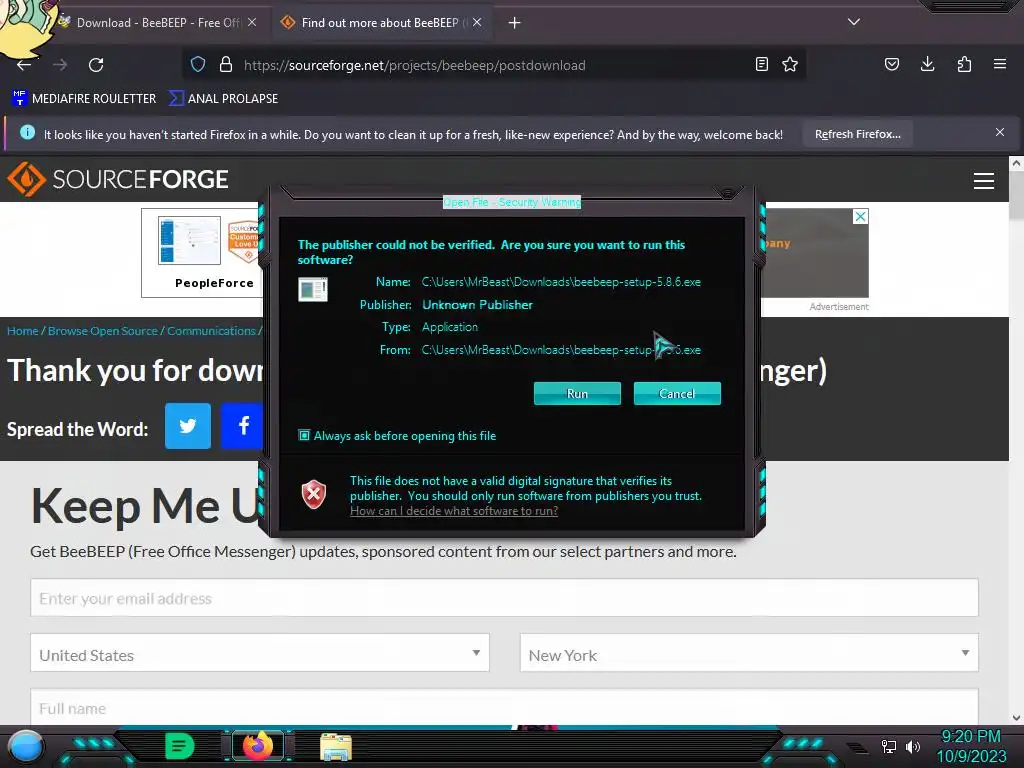Toggle reader view icon

coord(761,64)
